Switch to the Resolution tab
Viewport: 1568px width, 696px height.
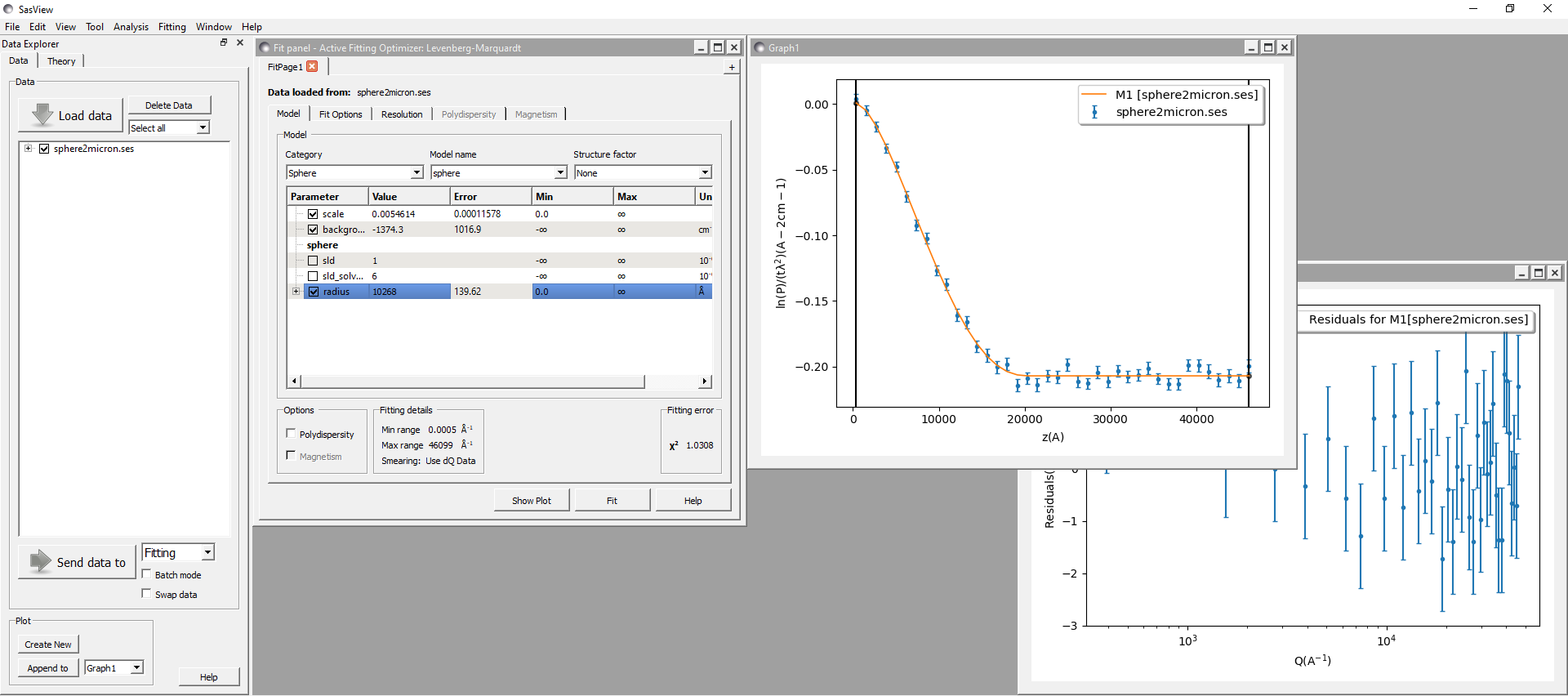402,114
